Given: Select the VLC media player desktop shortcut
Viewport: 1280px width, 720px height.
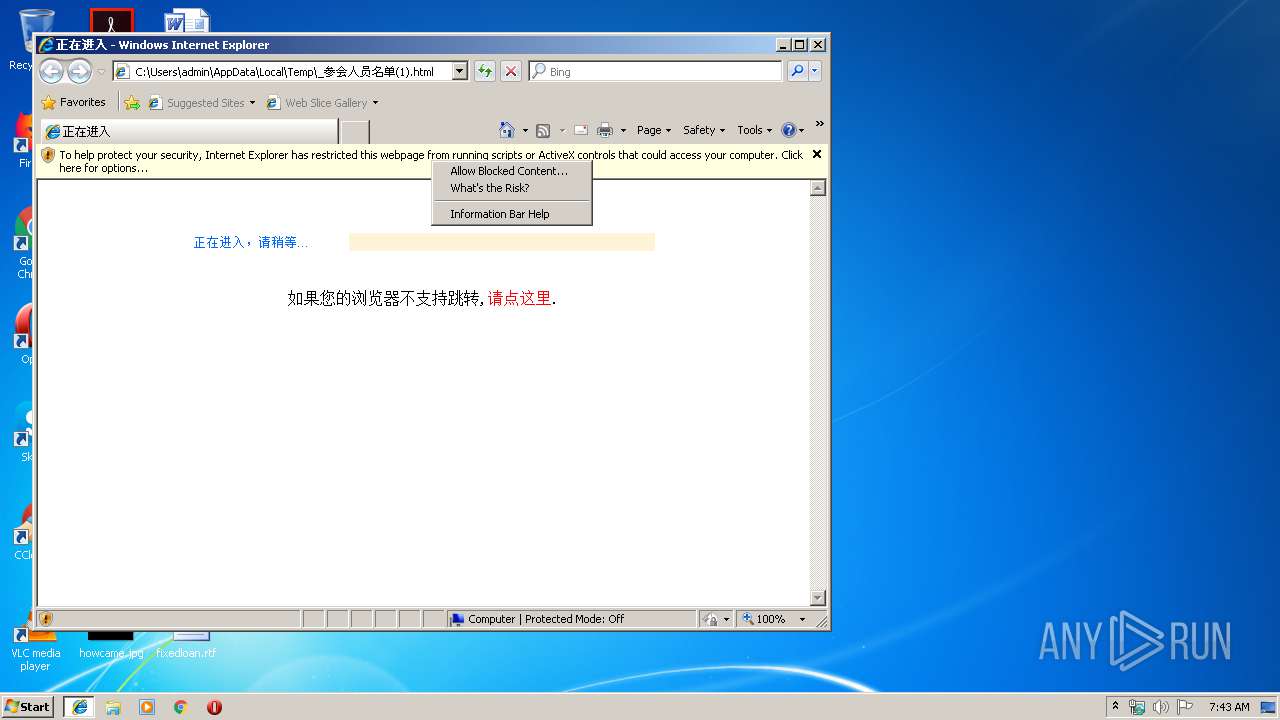Looking at the screenshot, I should point(35,648).
